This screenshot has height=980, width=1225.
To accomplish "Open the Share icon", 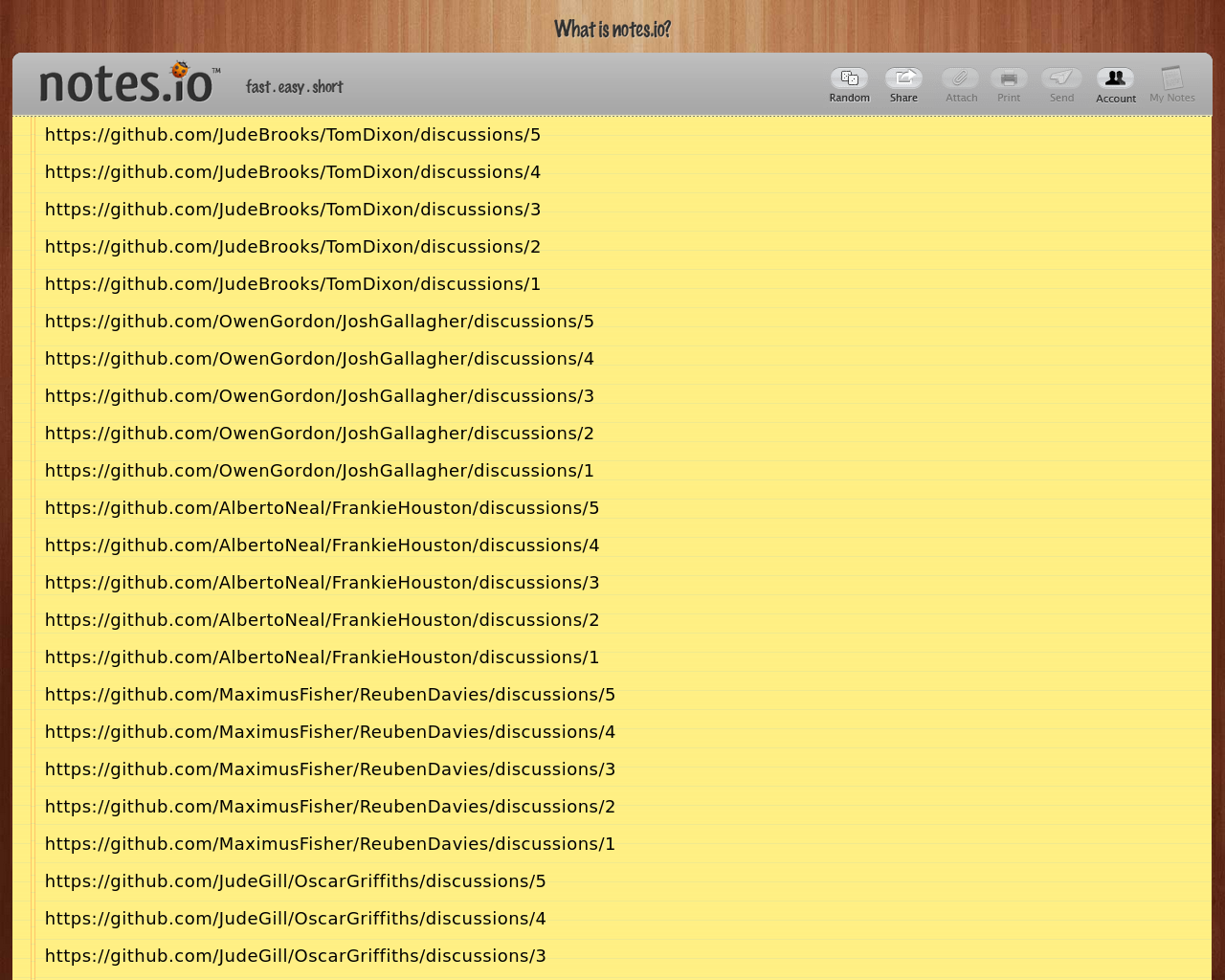I will (x=903, y=78).
